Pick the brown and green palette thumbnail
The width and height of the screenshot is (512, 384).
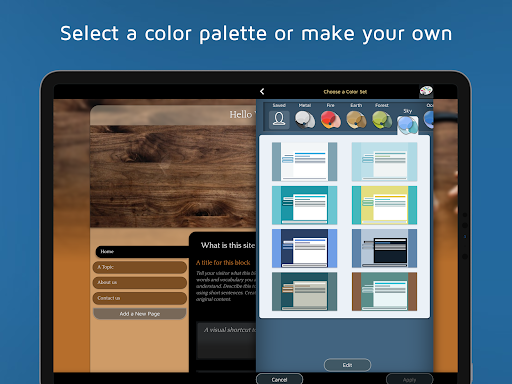coord(384,292)
